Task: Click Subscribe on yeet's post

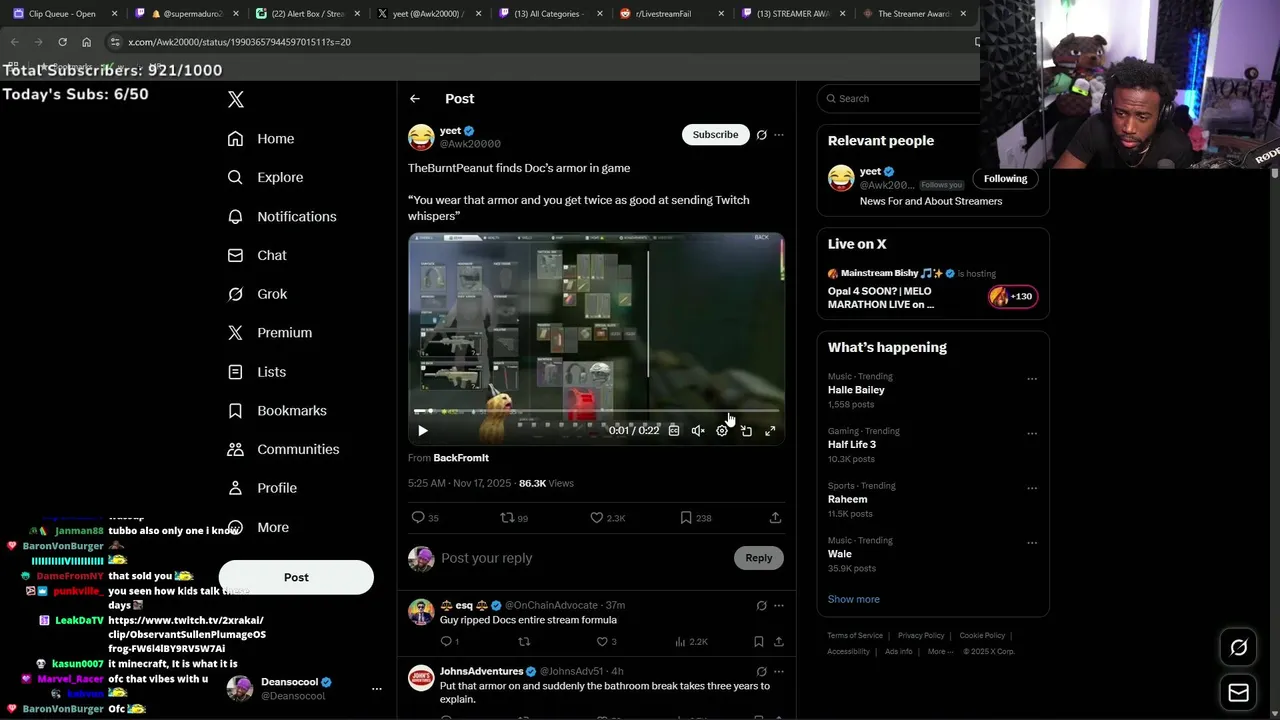Action: point(715,134)
